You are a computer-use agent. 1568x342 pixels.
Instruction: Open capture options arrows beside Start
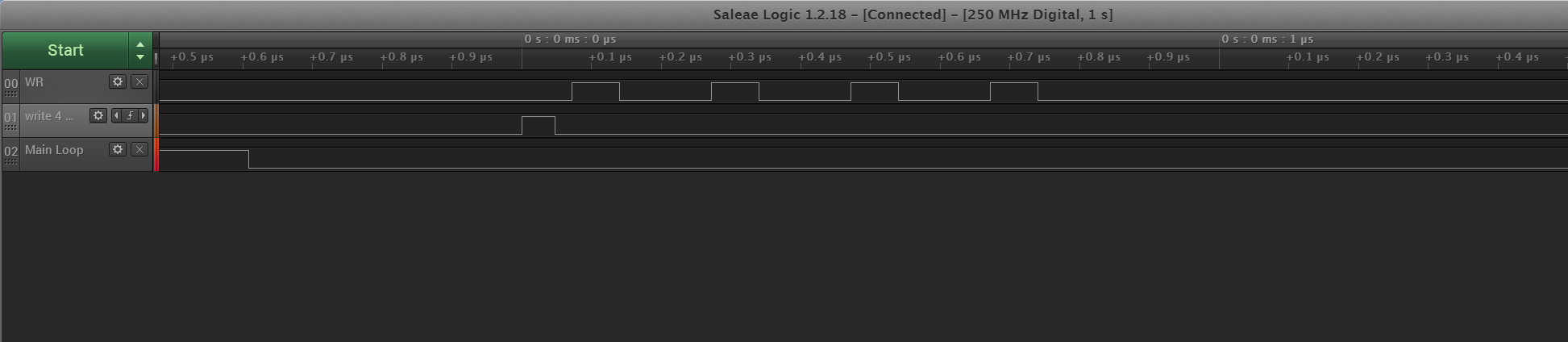pyautogui.click(x=140, y=50)
